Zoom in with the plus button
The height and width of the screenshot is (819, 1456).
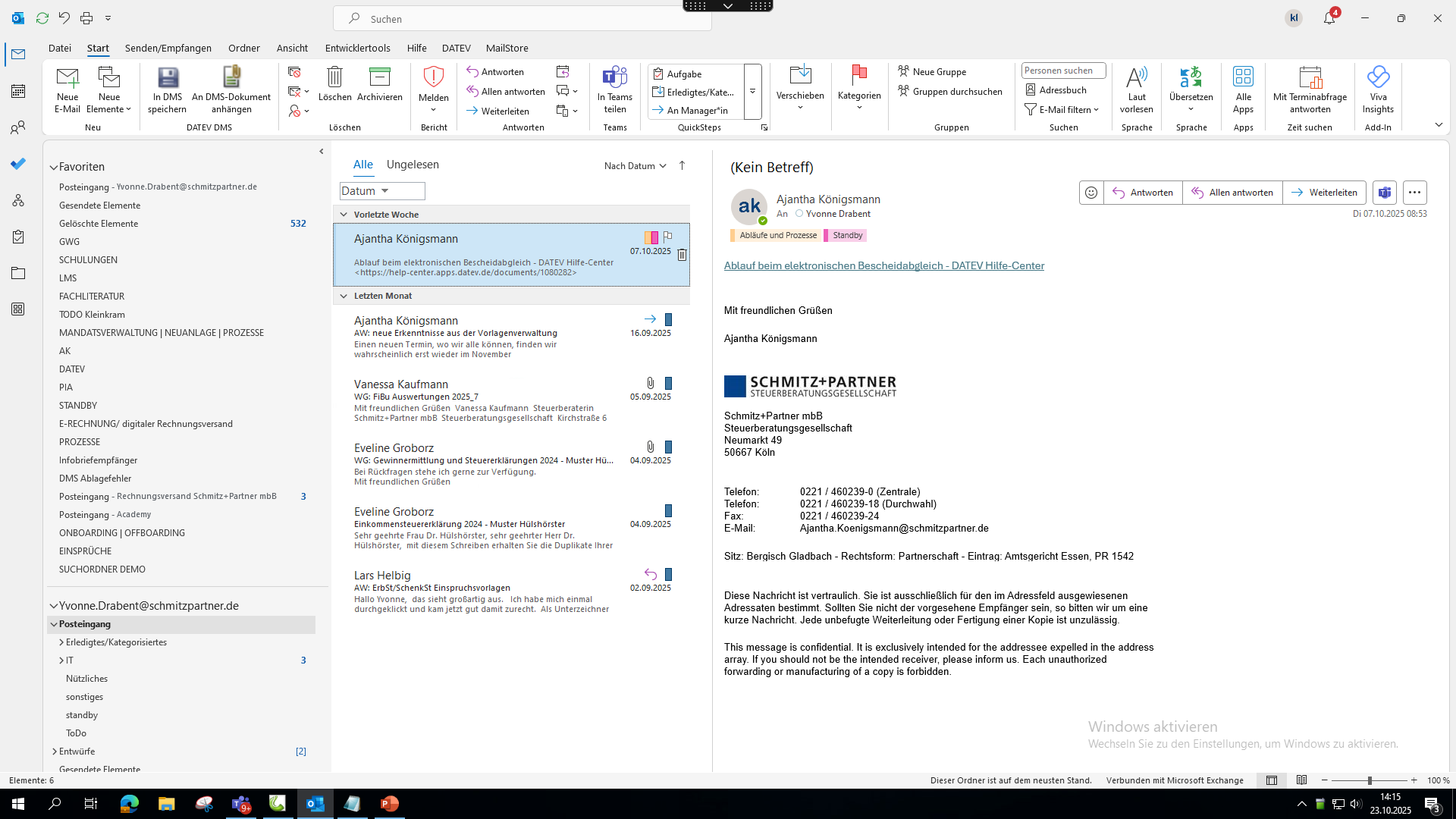click(1414, 780)
